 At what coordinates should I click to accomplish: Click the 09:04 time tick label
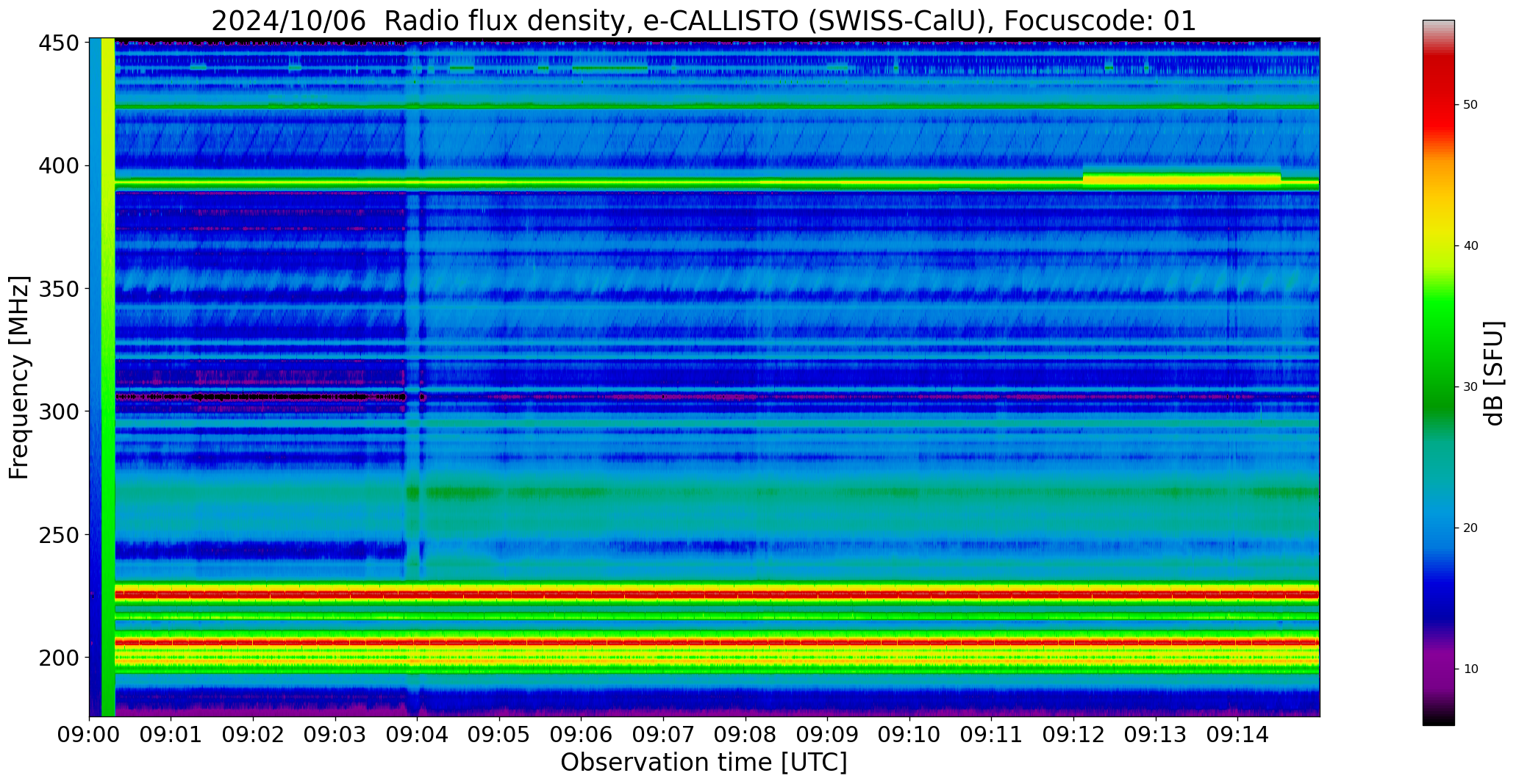(x=418, y=735)
